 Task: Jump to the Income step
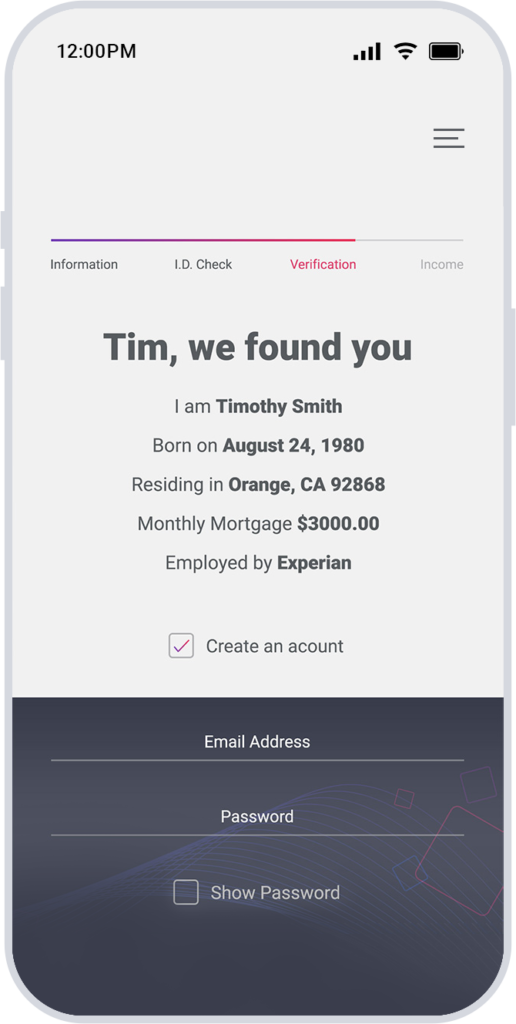(442, 264)
